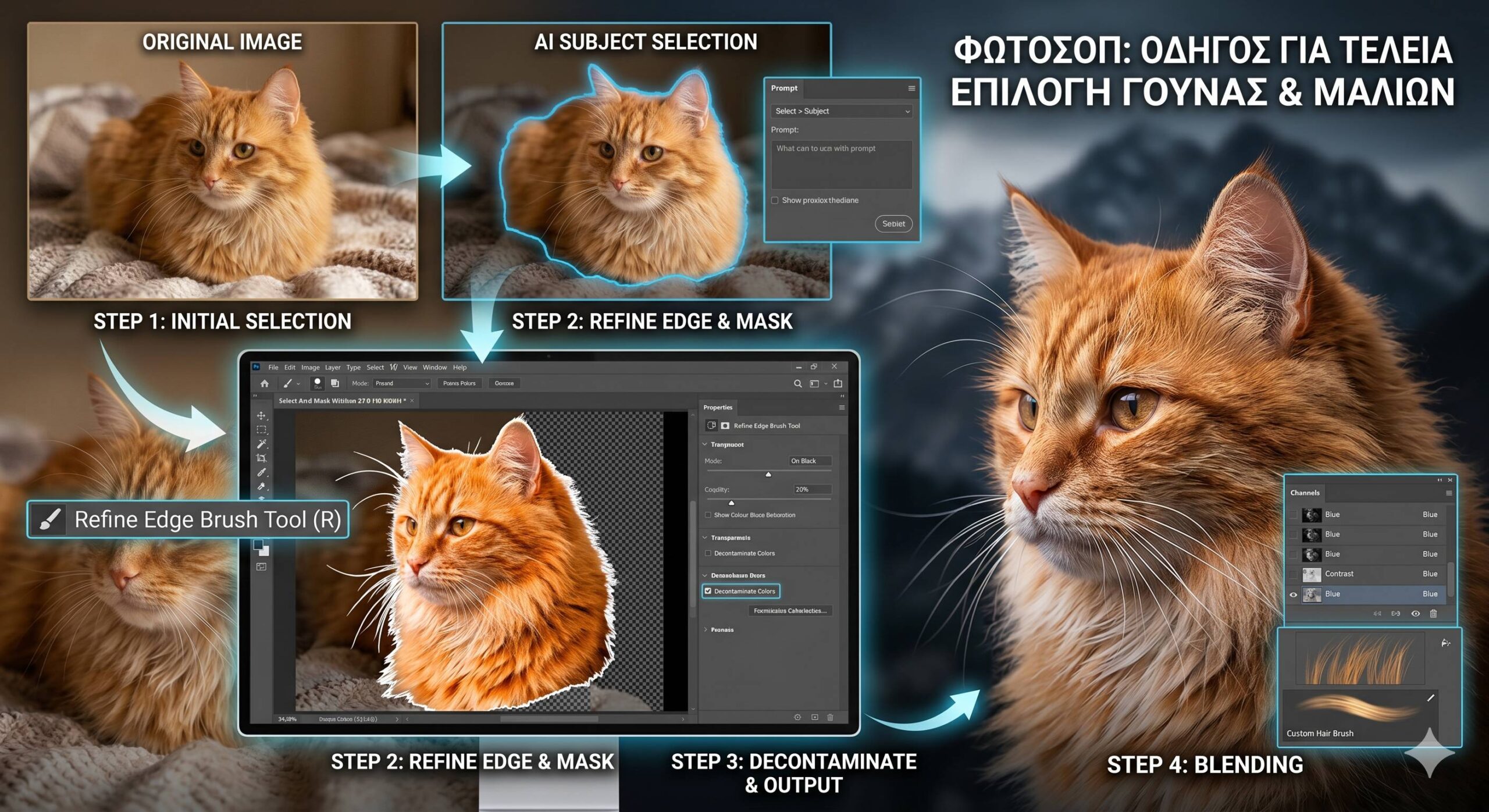
Task: Select the Move tool in toolbar
Action: pyautogui.click(x=261, y=415)
